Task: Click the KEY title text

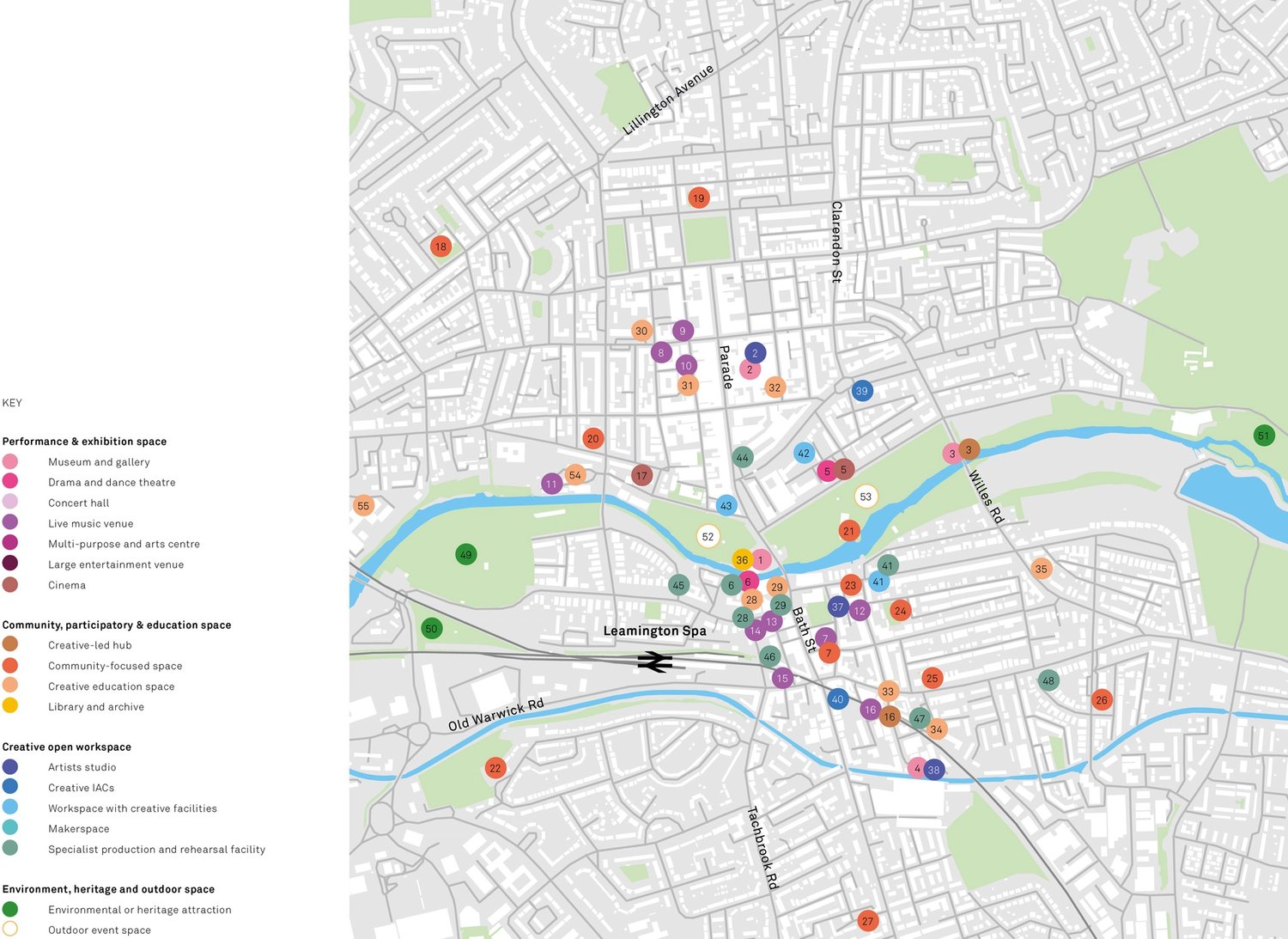Action: pos(12,403)
